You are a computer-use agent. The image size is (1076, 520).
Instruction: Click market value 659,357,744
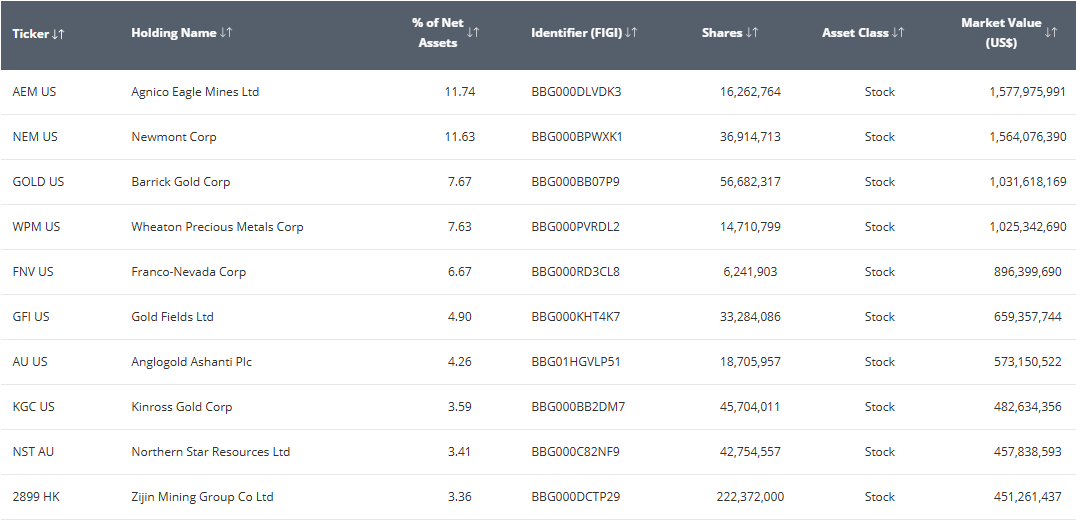[x=1027, y=317]
